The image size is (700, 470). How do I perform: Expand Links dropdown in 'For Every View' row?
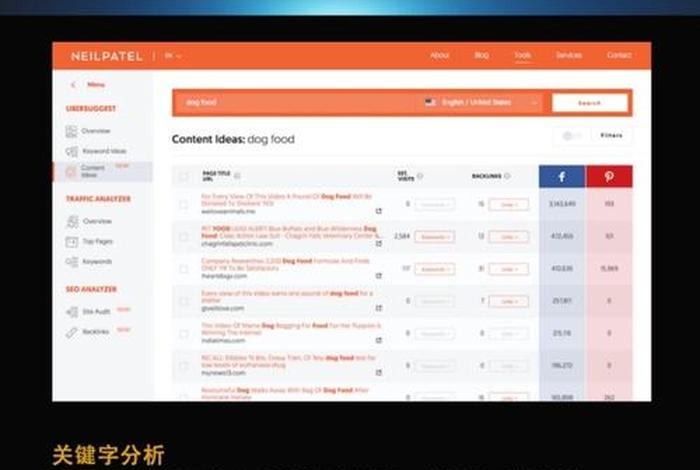coord(509,204)
